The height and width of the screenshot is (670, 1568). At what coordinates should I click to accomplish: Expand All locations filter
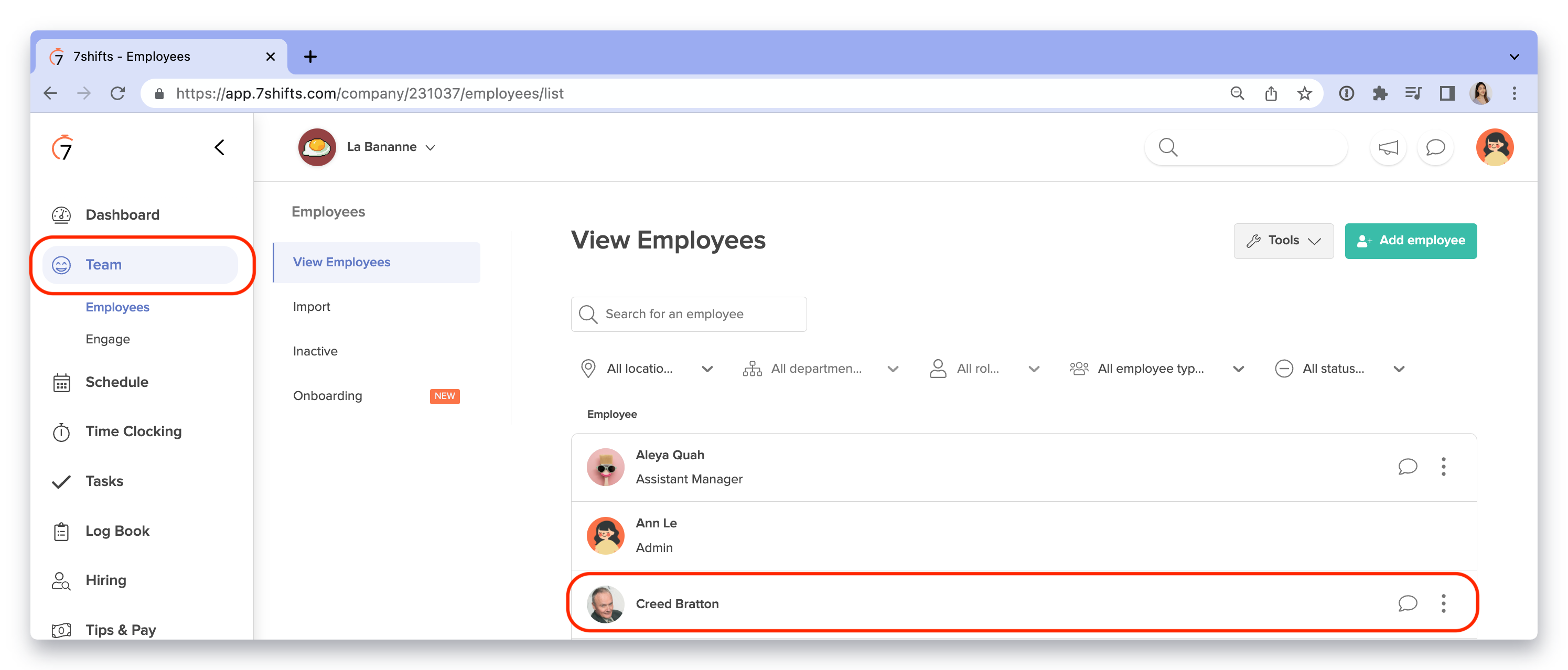(x=647, y=369)
